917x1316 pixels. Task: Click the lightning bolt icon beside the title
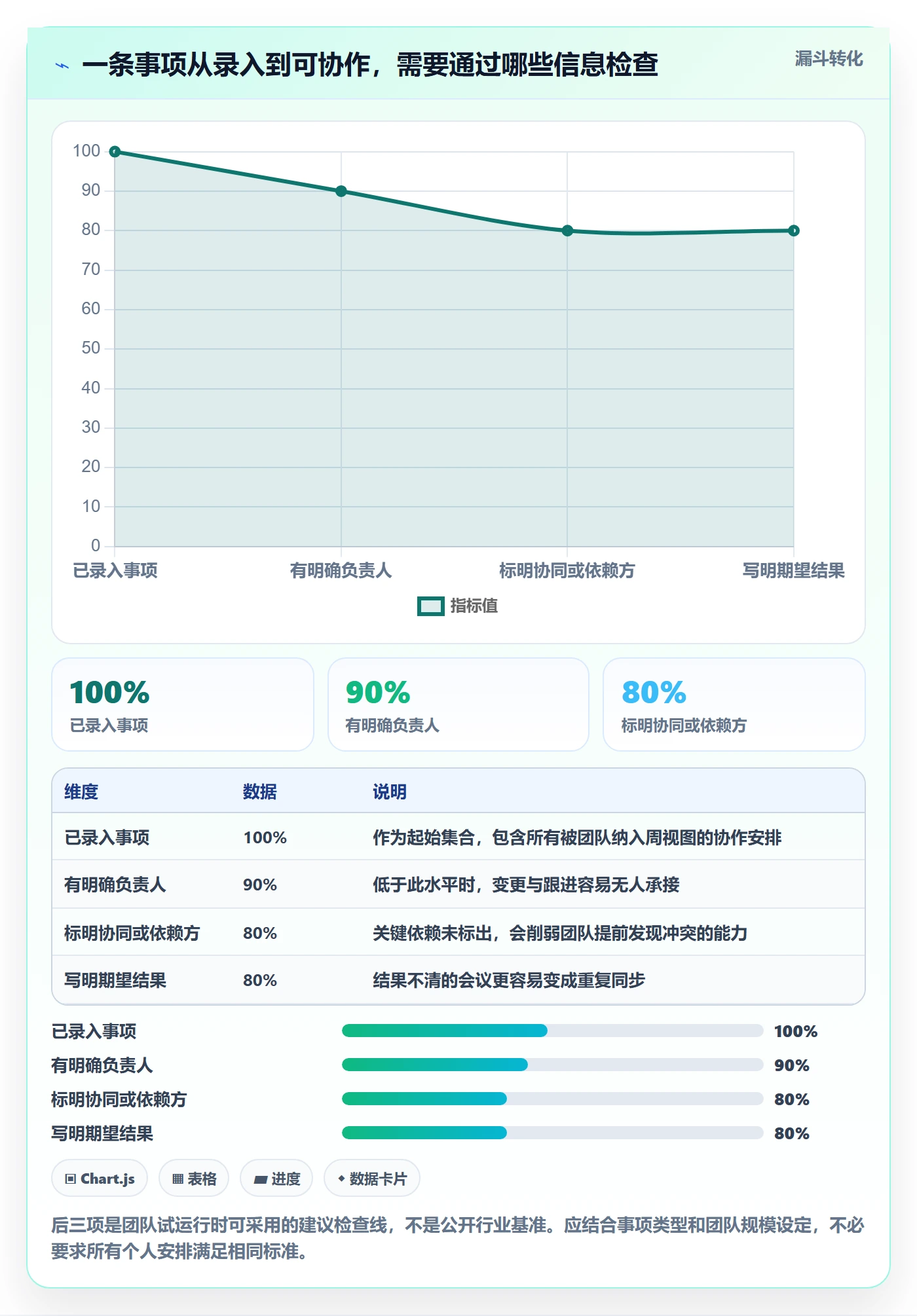point(62,65)
